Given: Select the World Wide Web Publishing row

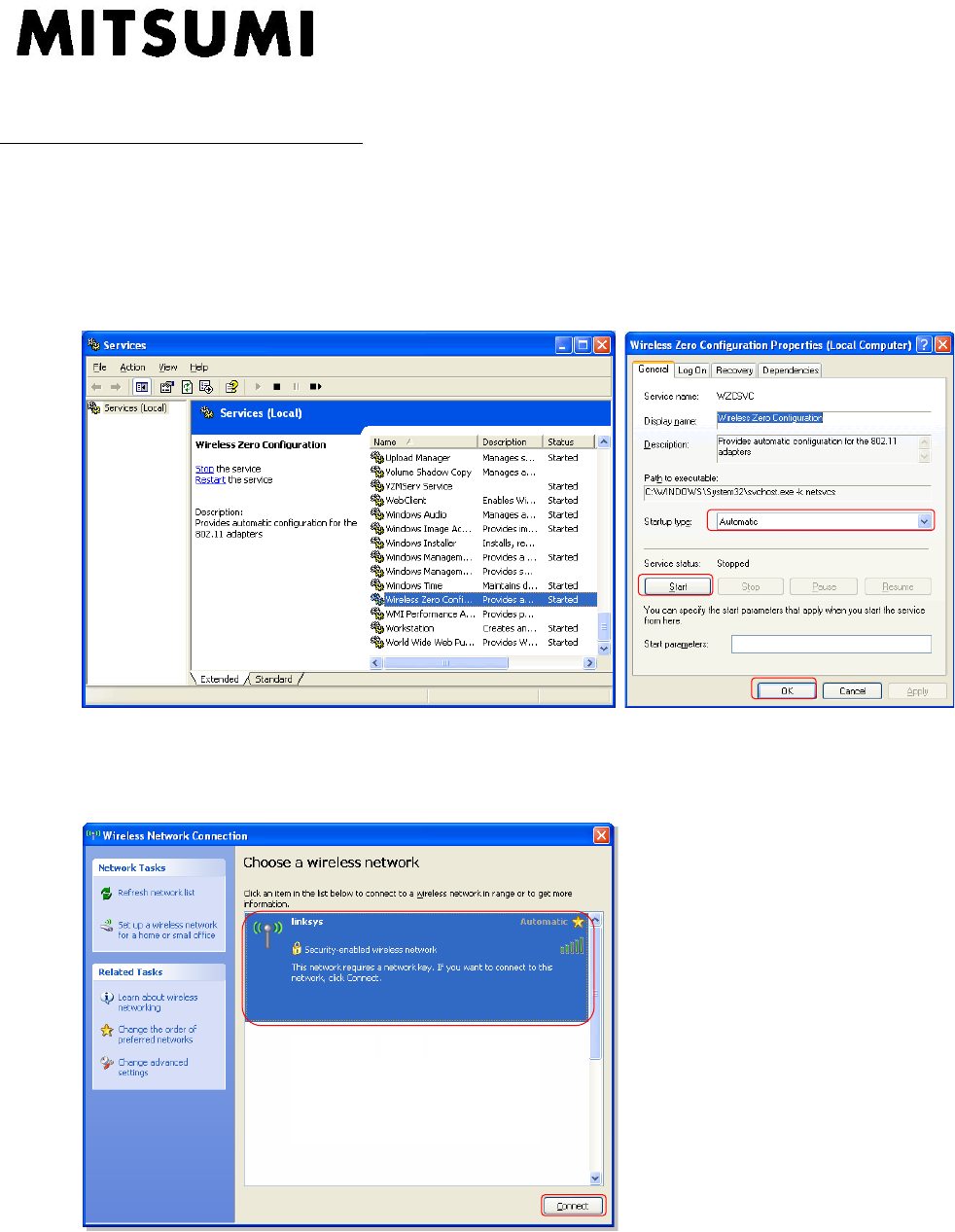Looking at the screenshot, I should coord(483,643).
